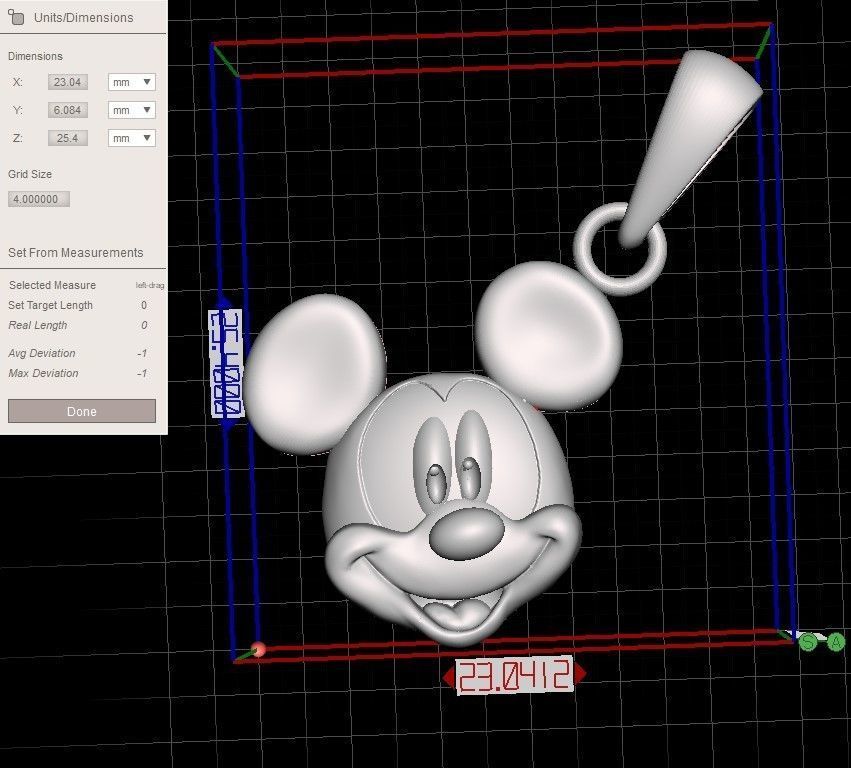Open the Y dimension mm unit dropdown

click(x=132, y=110)
